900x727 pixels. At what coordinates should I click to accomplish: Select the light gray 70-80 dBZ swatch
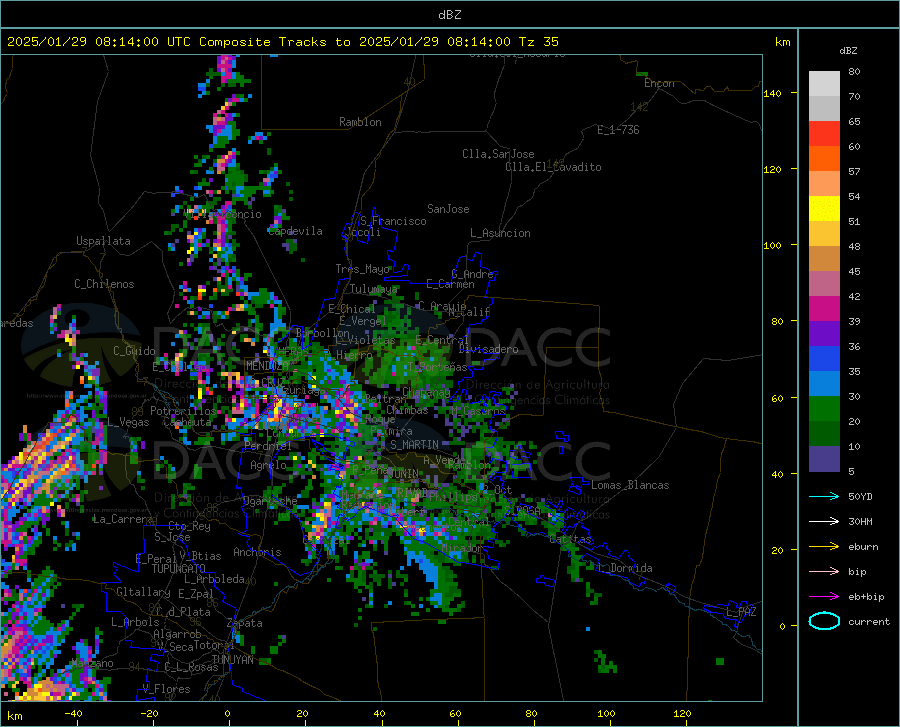click(824, 84)
